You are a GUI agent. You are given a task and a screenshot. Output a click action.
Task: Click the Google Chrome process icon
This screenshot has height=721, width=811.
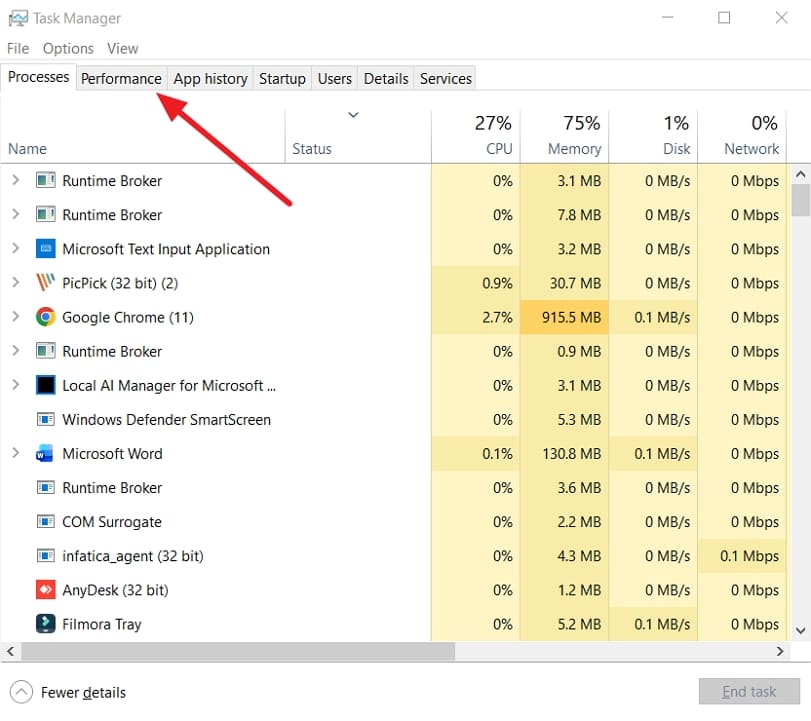point(46,317)
